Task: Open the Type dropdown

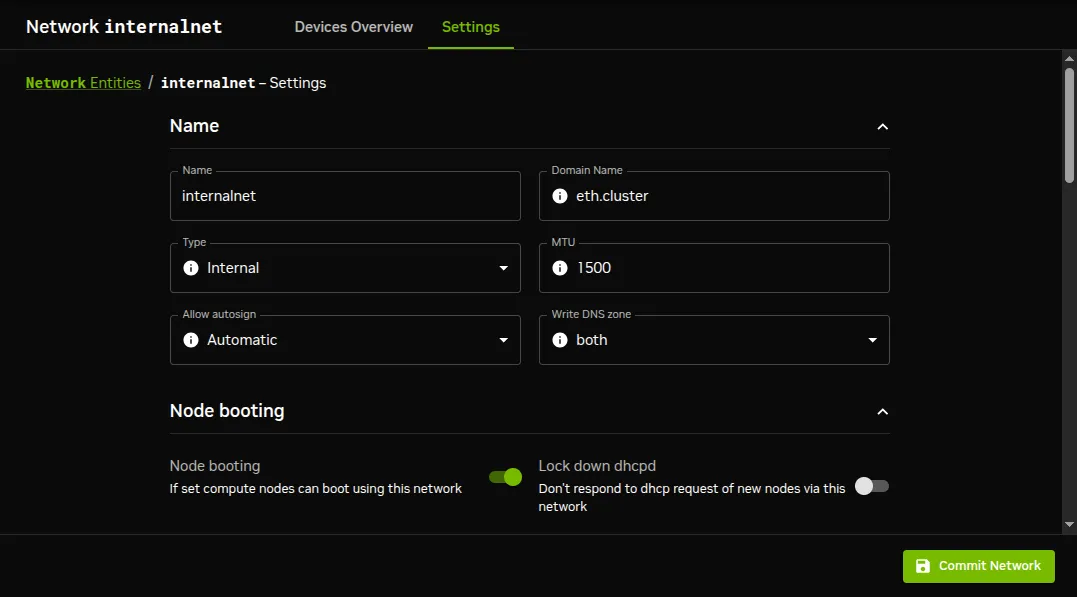Action: [x=345, y=268]
